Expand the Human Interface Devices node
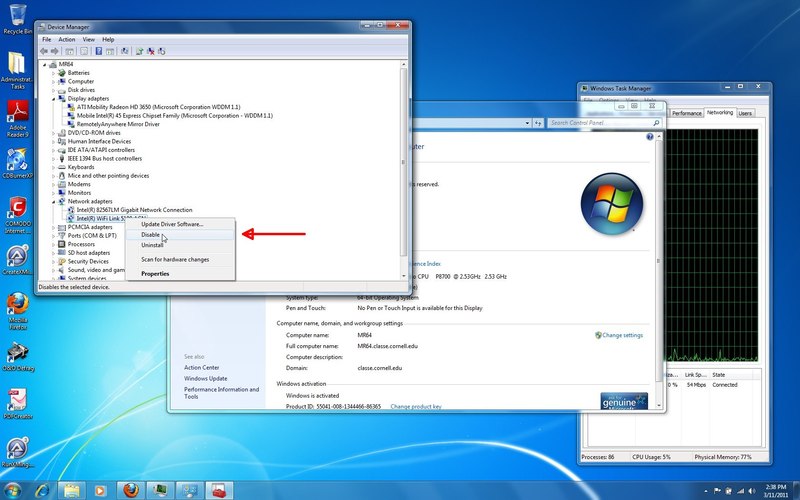This screenshot has width=800, height=500. click(53, 141)
